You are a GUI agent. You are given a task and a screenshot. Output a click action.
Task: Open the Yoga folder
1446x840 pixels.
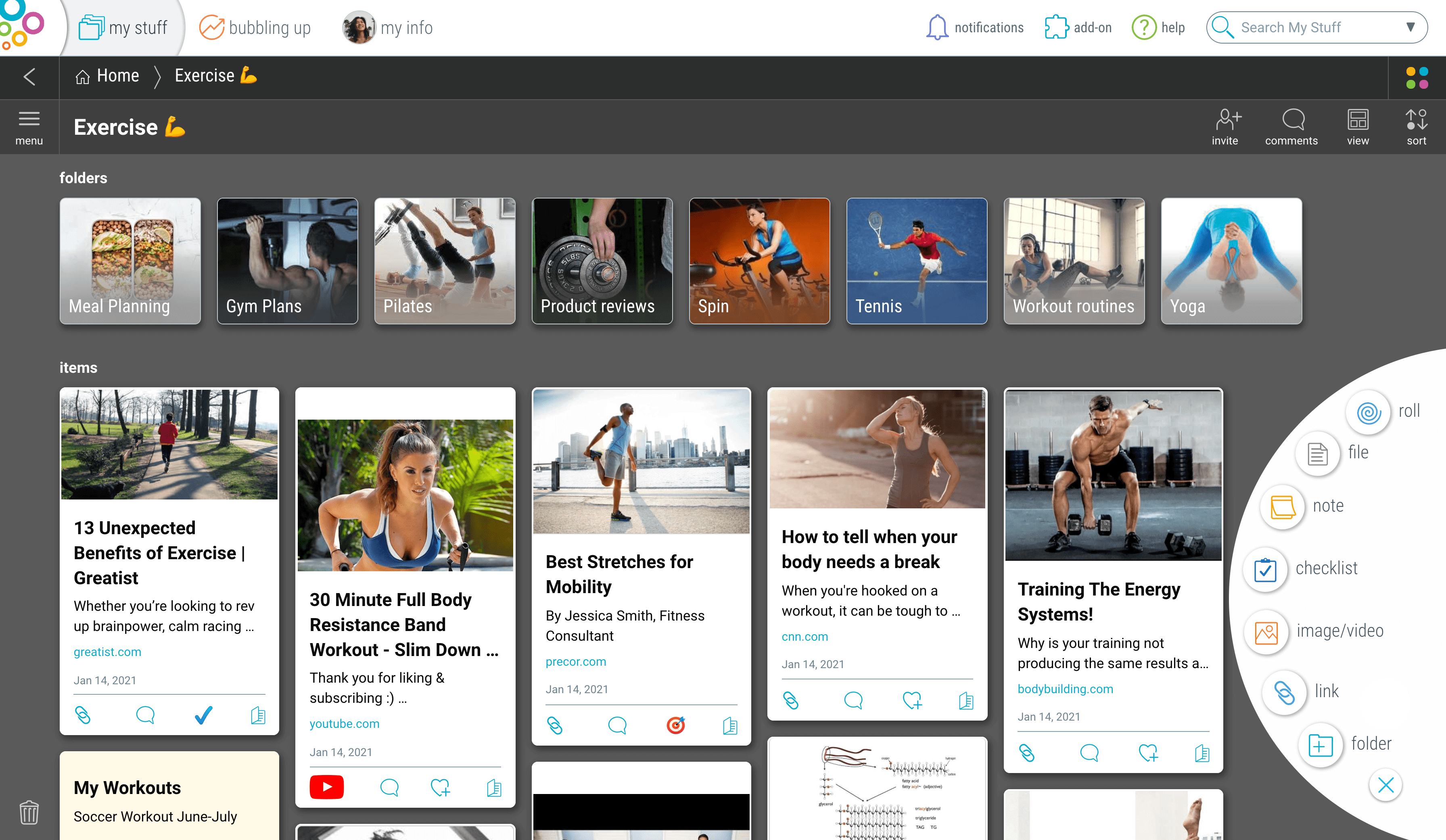[1231, 261]
